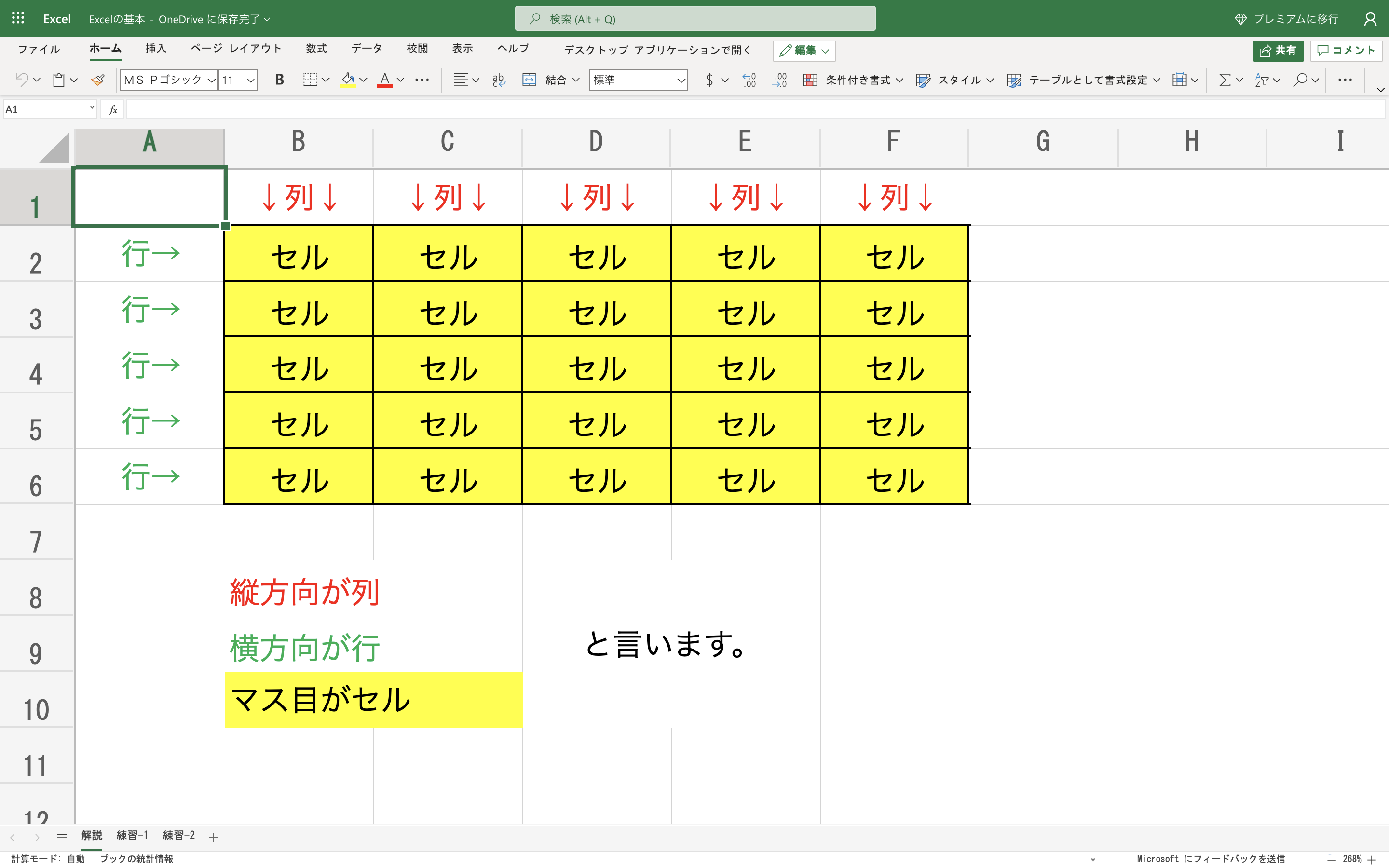Add a new sheet with plus icon
Screen dimensions: 1389x868
coord(214,838)
